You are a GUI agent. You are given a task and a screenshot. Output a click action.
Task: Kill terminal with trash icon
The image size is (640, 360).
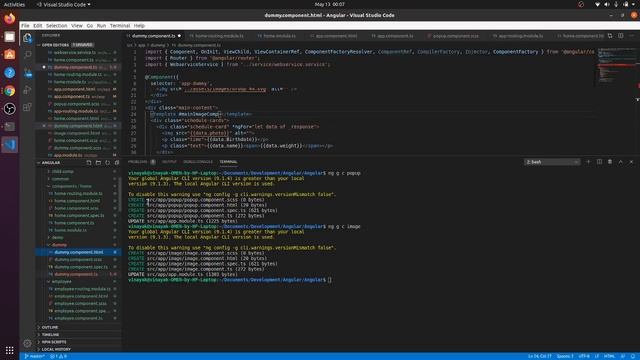coord(610,162)
